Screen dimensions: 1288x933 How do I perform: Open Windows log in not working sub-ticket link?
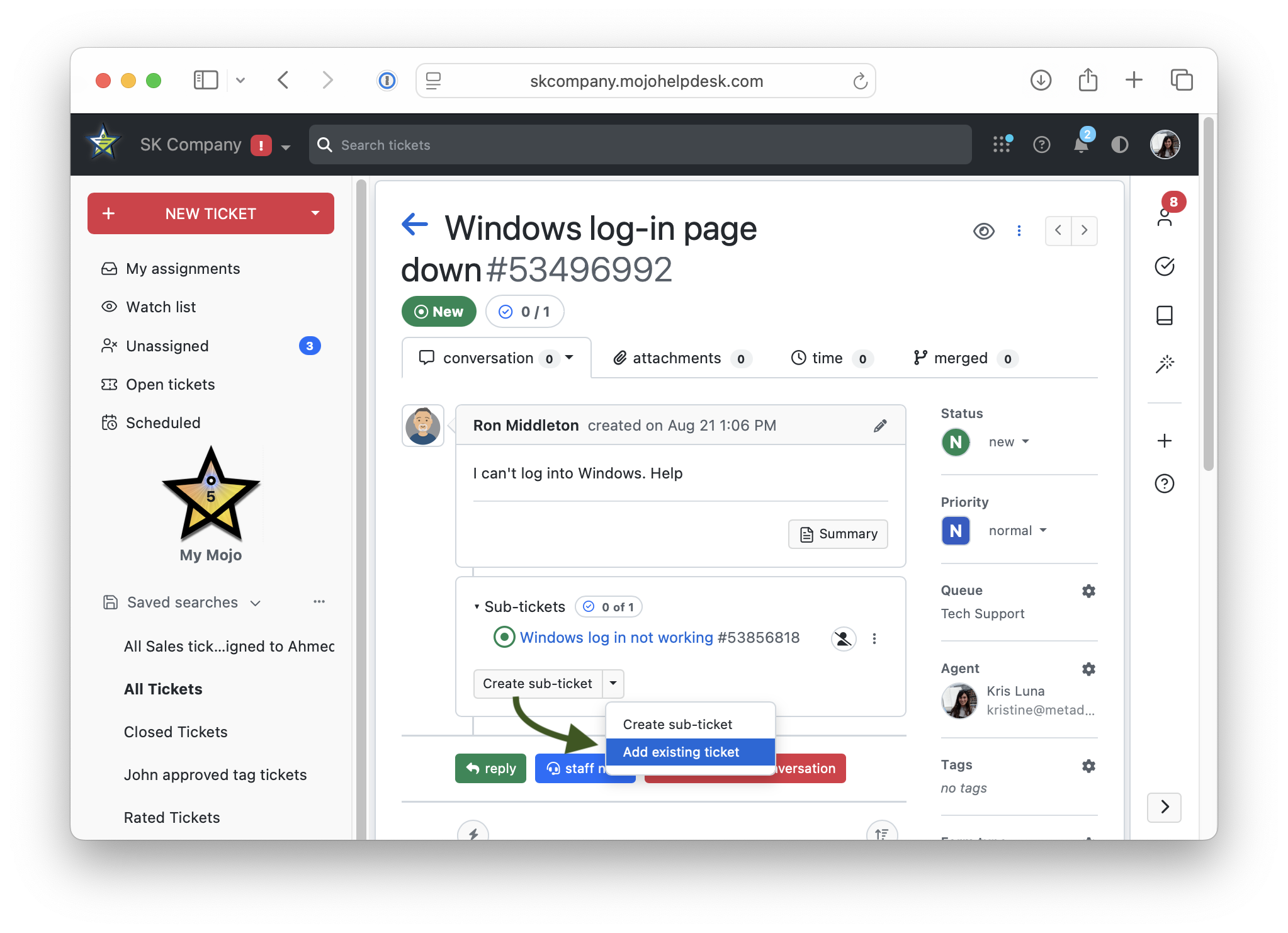click(616, 638)
